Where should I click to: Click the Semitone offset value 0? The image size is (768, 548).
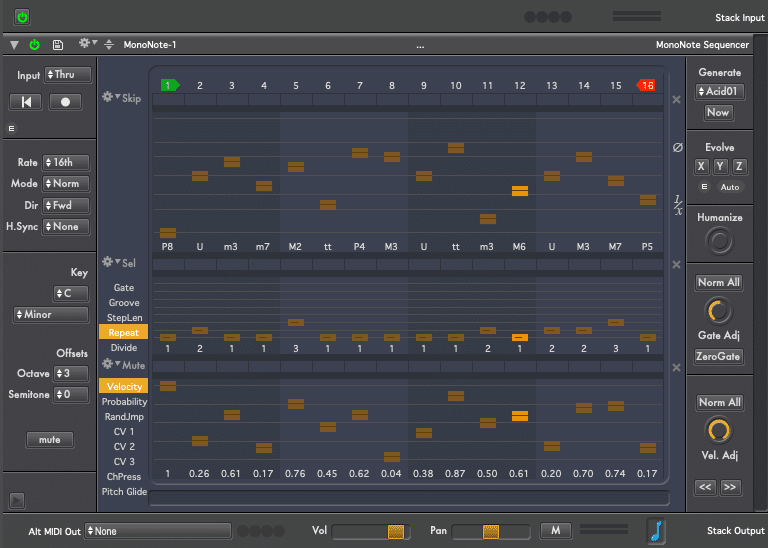(x=71, y=394)
